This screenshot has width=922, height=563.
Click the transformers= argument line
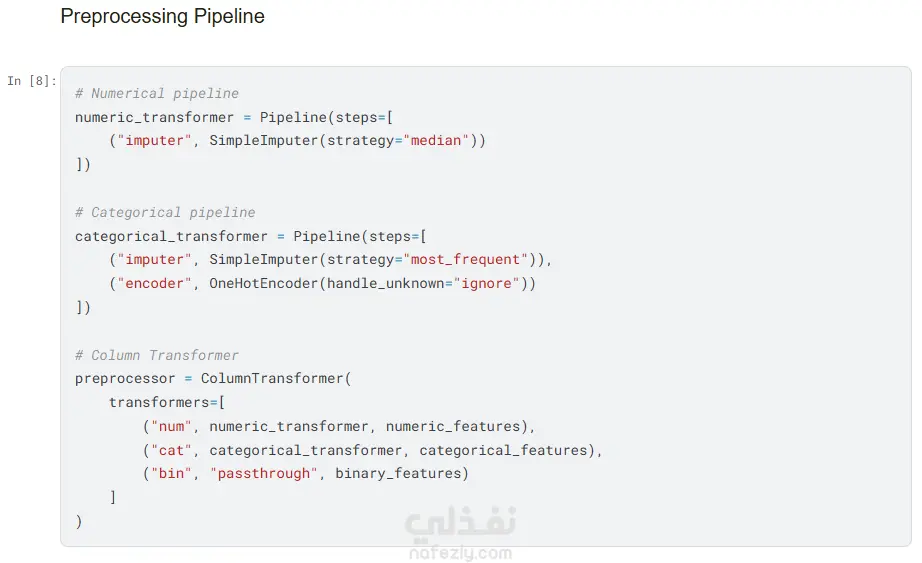tap(167, 402)
